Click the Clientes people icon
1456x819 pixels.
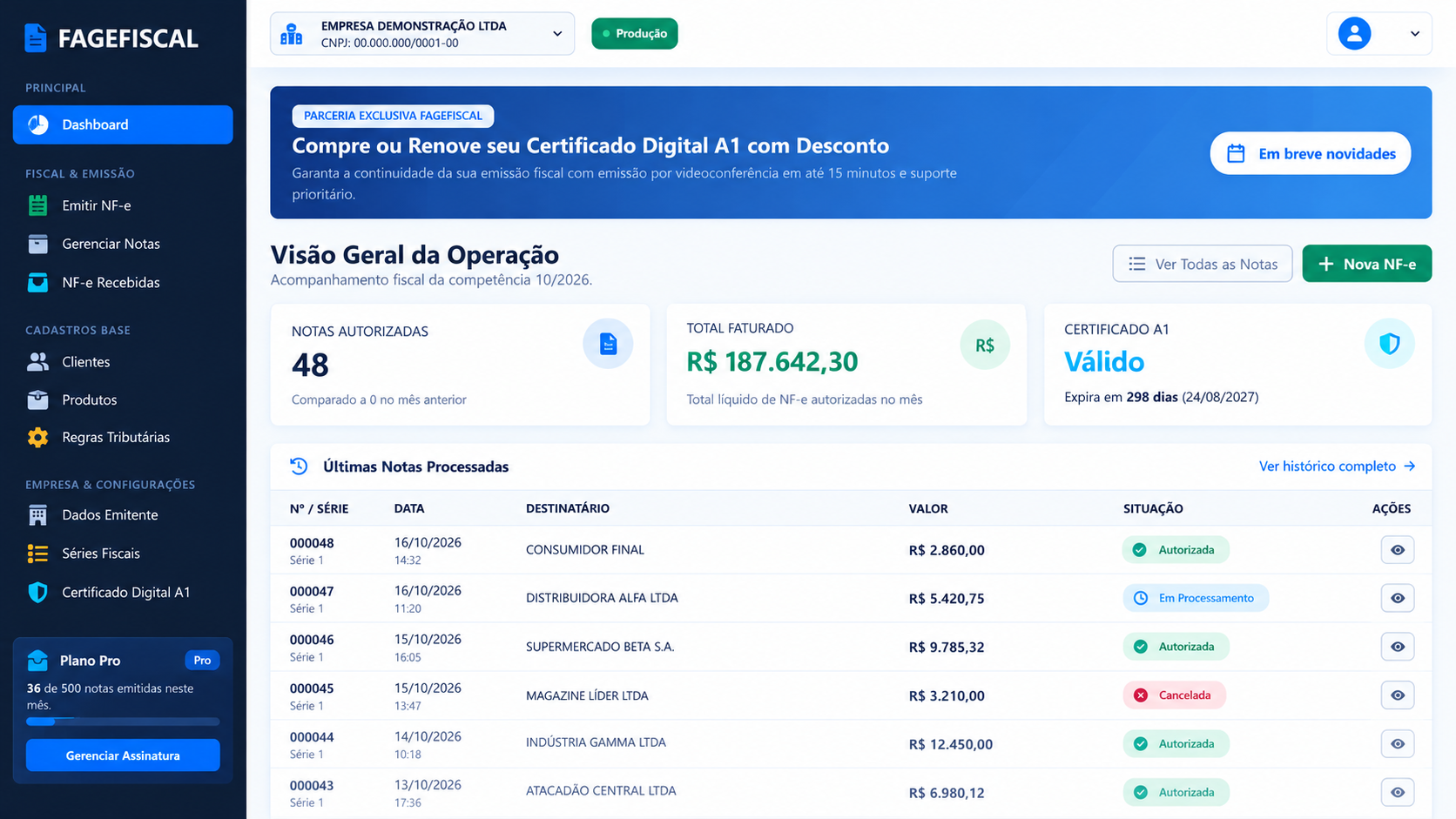tap(37, 361)
